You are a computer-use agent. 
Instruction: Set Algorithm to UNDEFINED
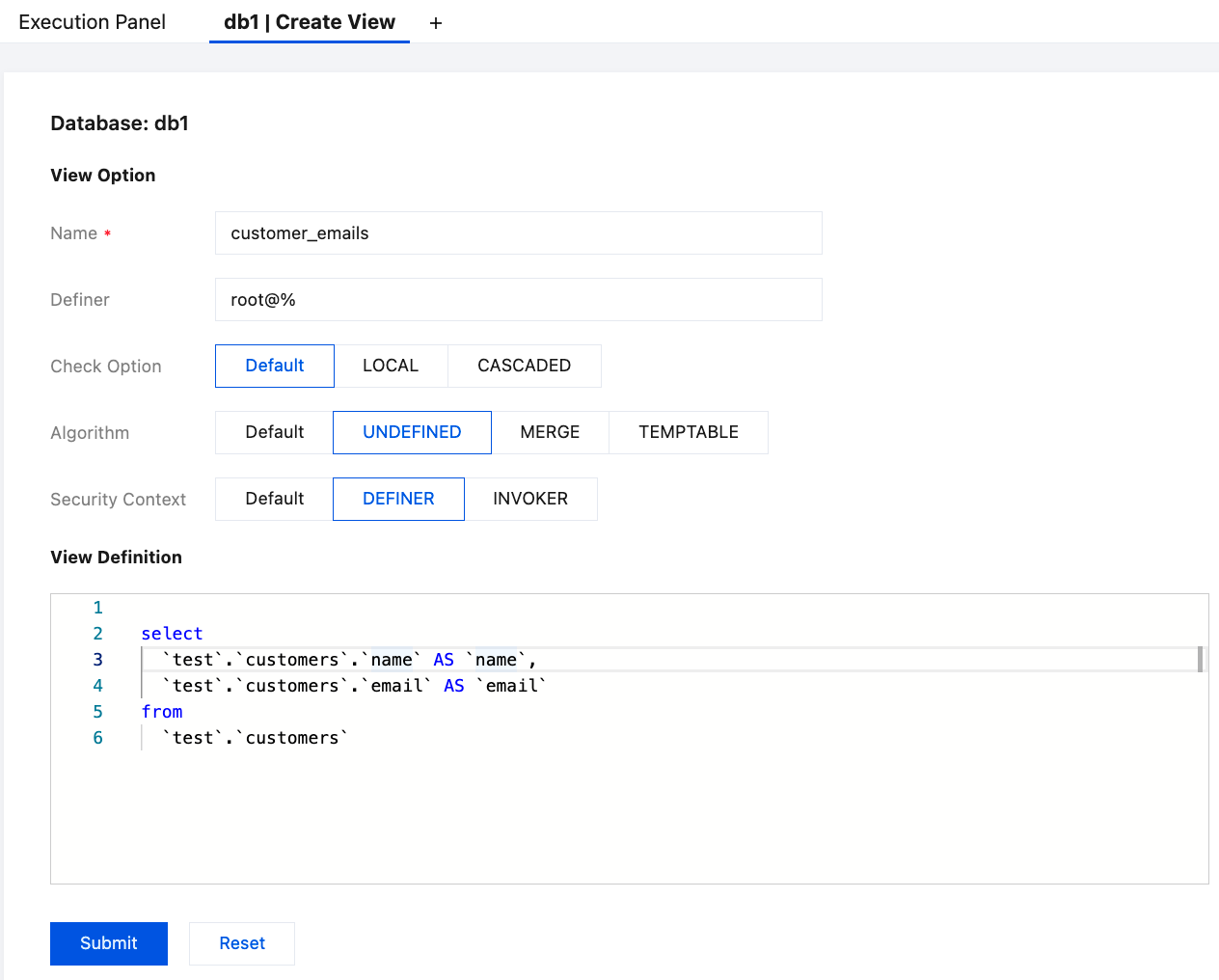tap(412, 432)
